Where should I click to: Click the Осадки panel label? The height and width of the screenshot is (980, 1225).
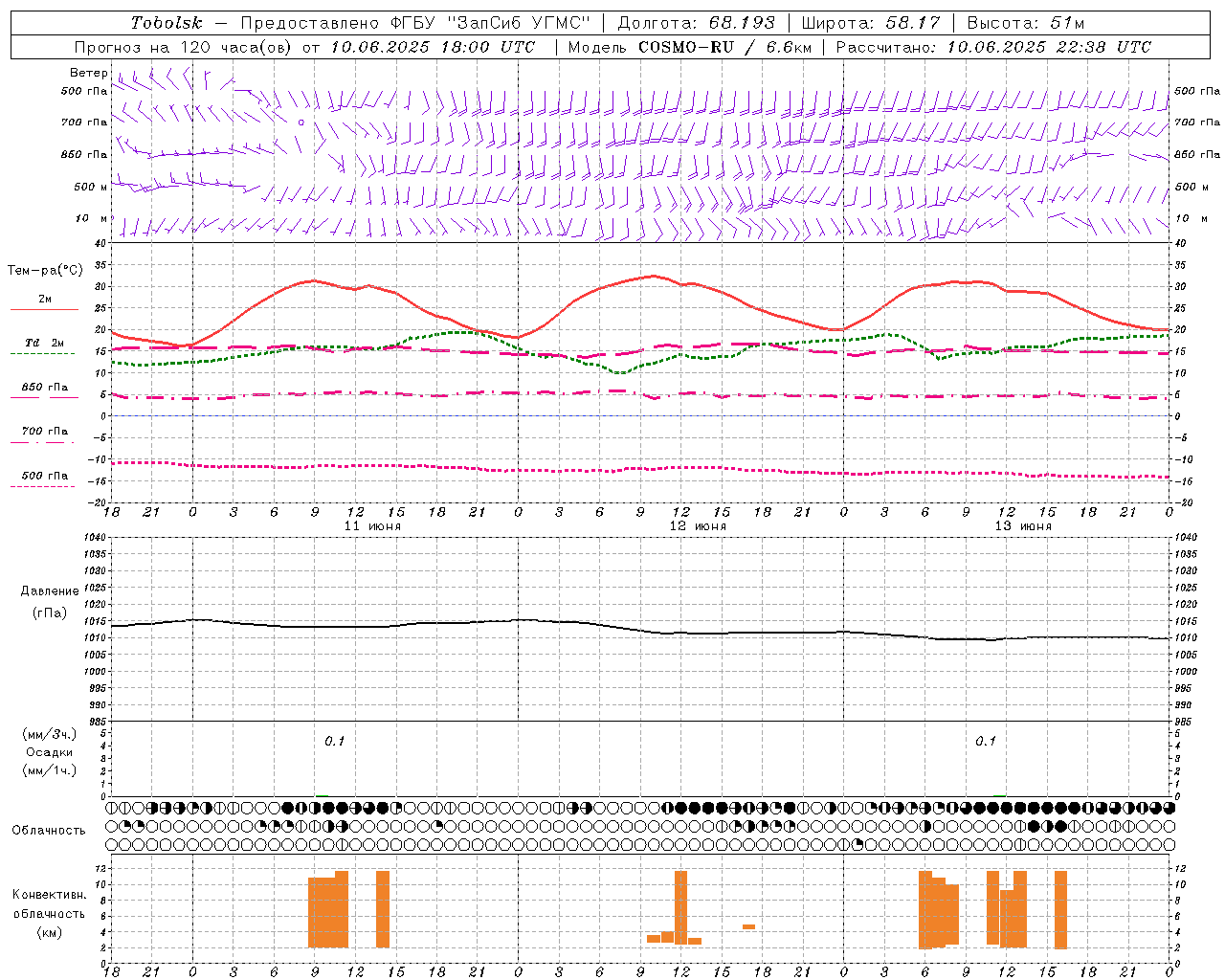pos(50,752)
